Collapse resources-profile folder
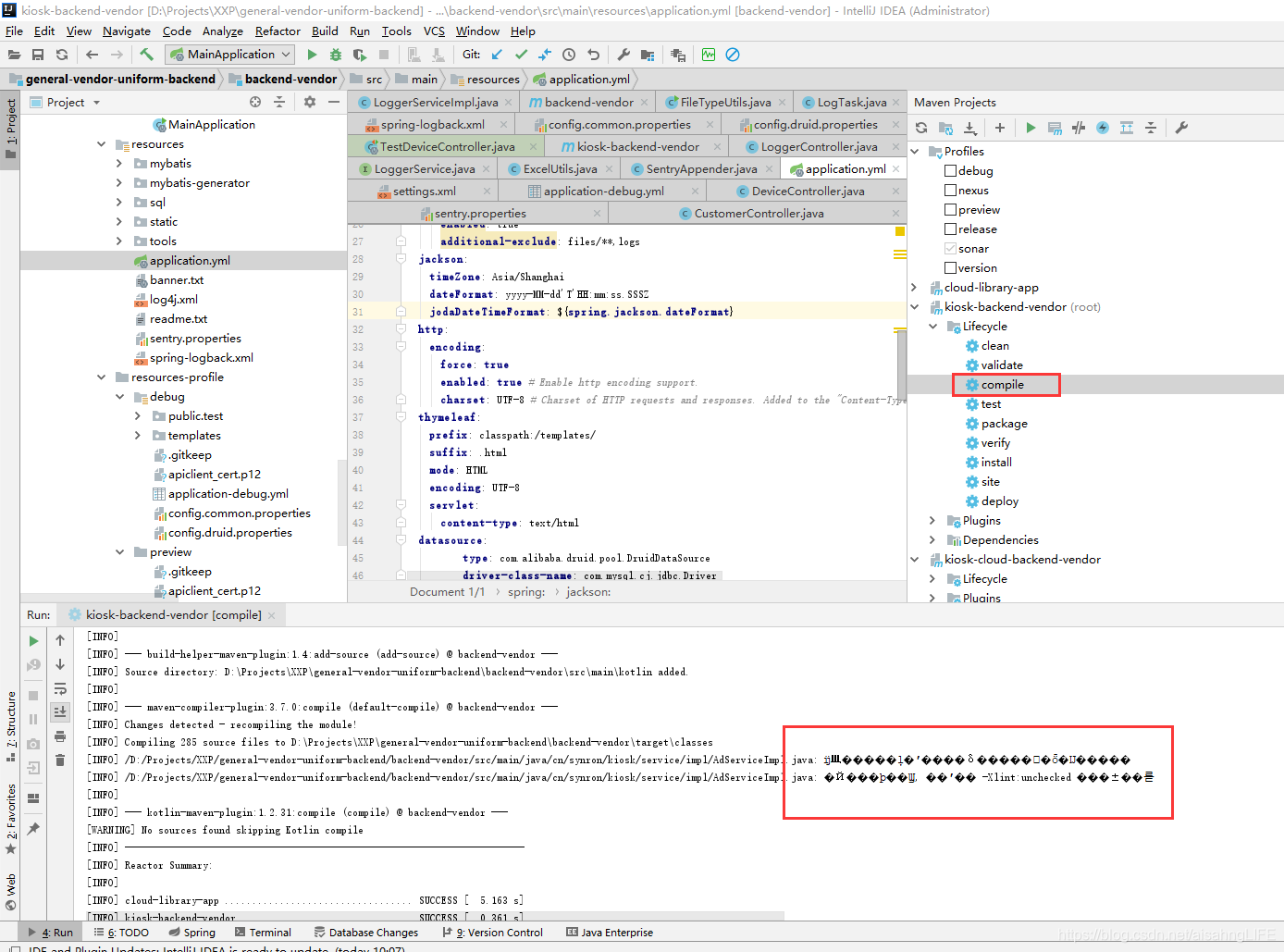Viewport: 1284px width, 952px height. (101, 377)
